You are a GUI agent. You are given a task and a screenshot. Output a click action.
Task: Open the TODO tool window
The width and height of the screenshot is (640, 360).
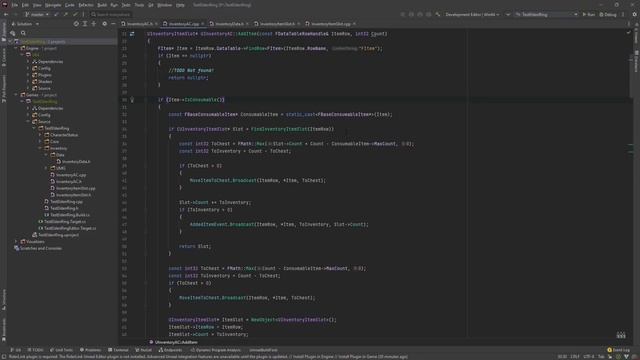[x=35, y=350]
